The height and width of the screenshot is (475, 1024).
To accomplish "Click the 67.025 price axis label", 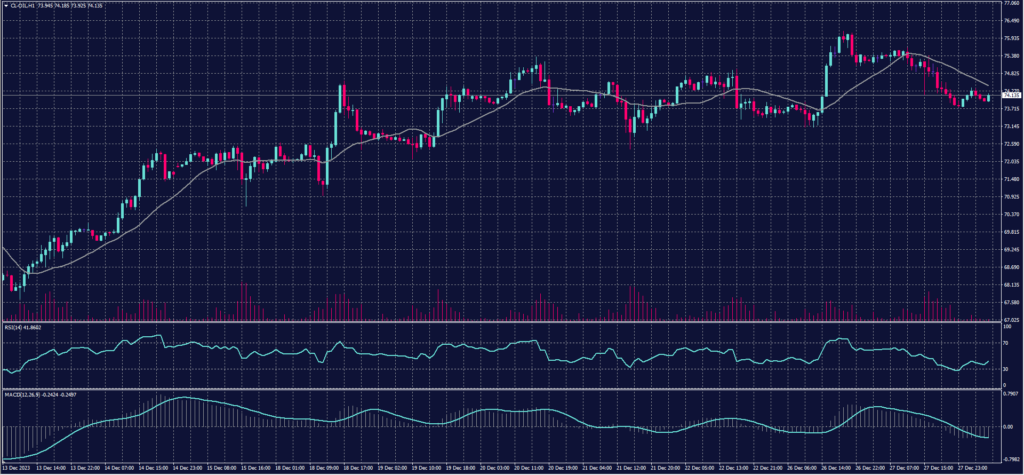I will click(x=1010, y=319).
